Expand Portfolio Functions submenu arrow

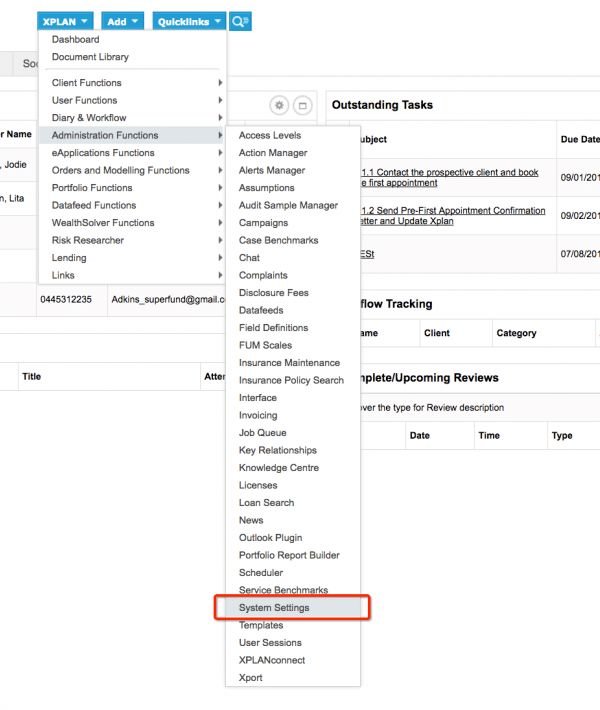click(220, 187)
